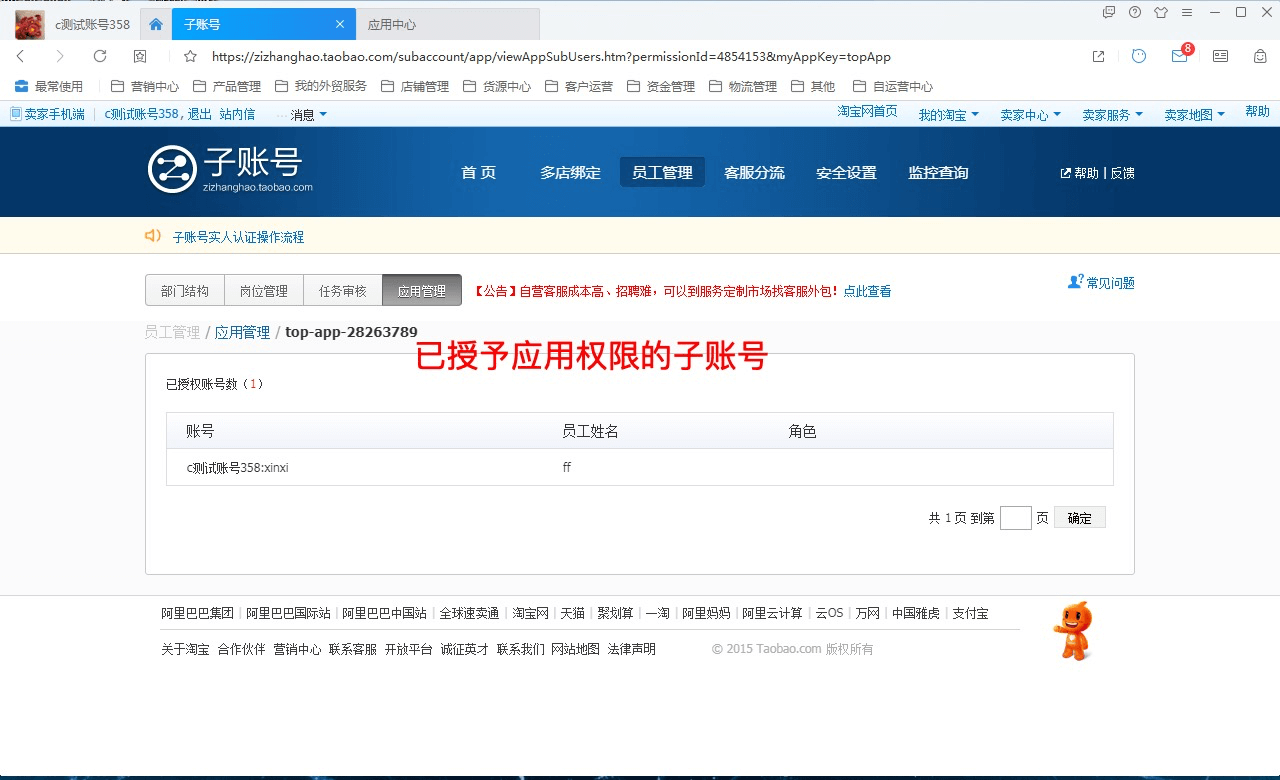
Task: Go to 首页 in main navigation
Action: [479, 172]
